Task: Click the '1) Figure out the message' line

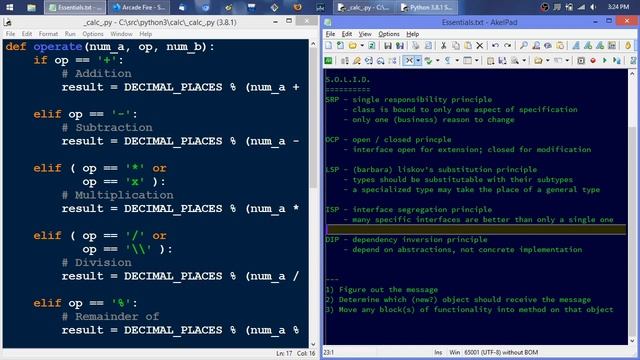Action: pyautogui.click(x=382, y=290)
